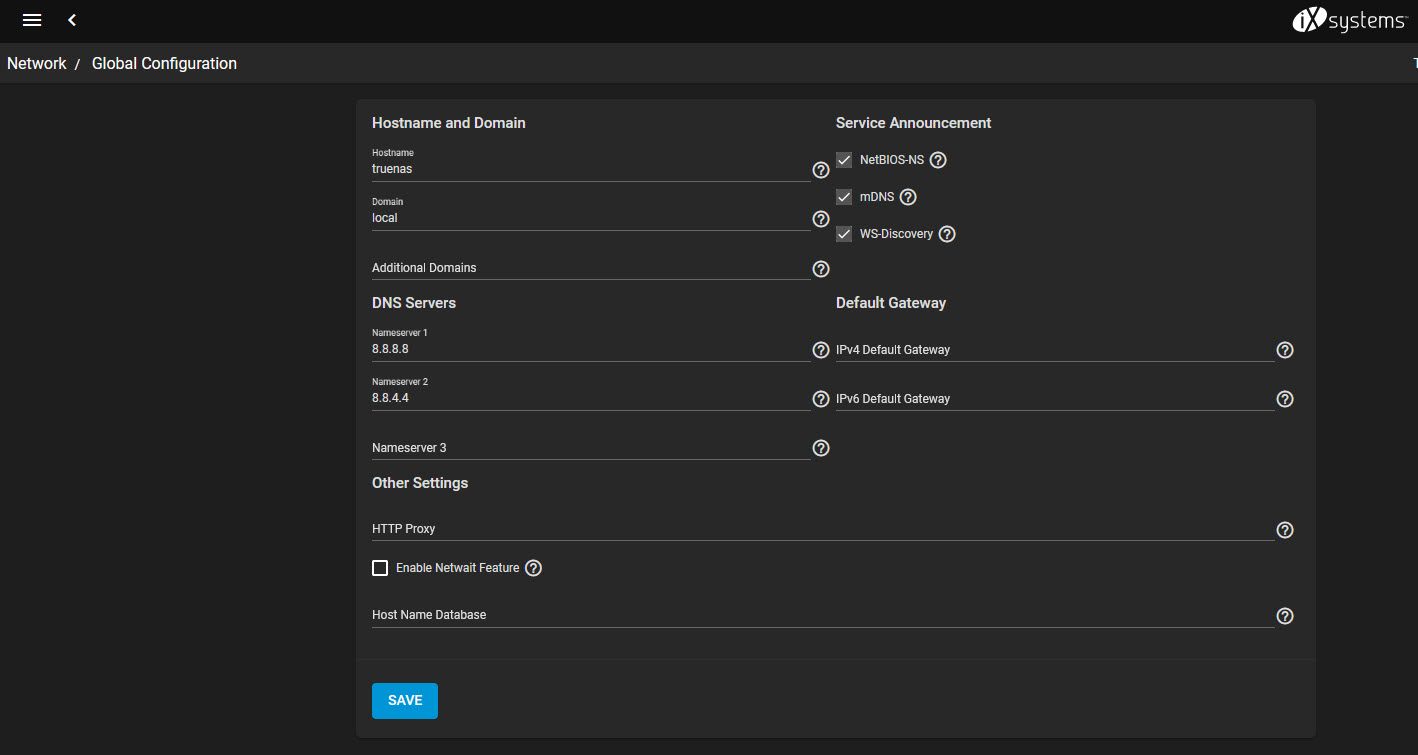Screen dimensions: 1418x755
Task: Click the DNS Servers heading
Action: pyautogui.click(x=414, y=303)
